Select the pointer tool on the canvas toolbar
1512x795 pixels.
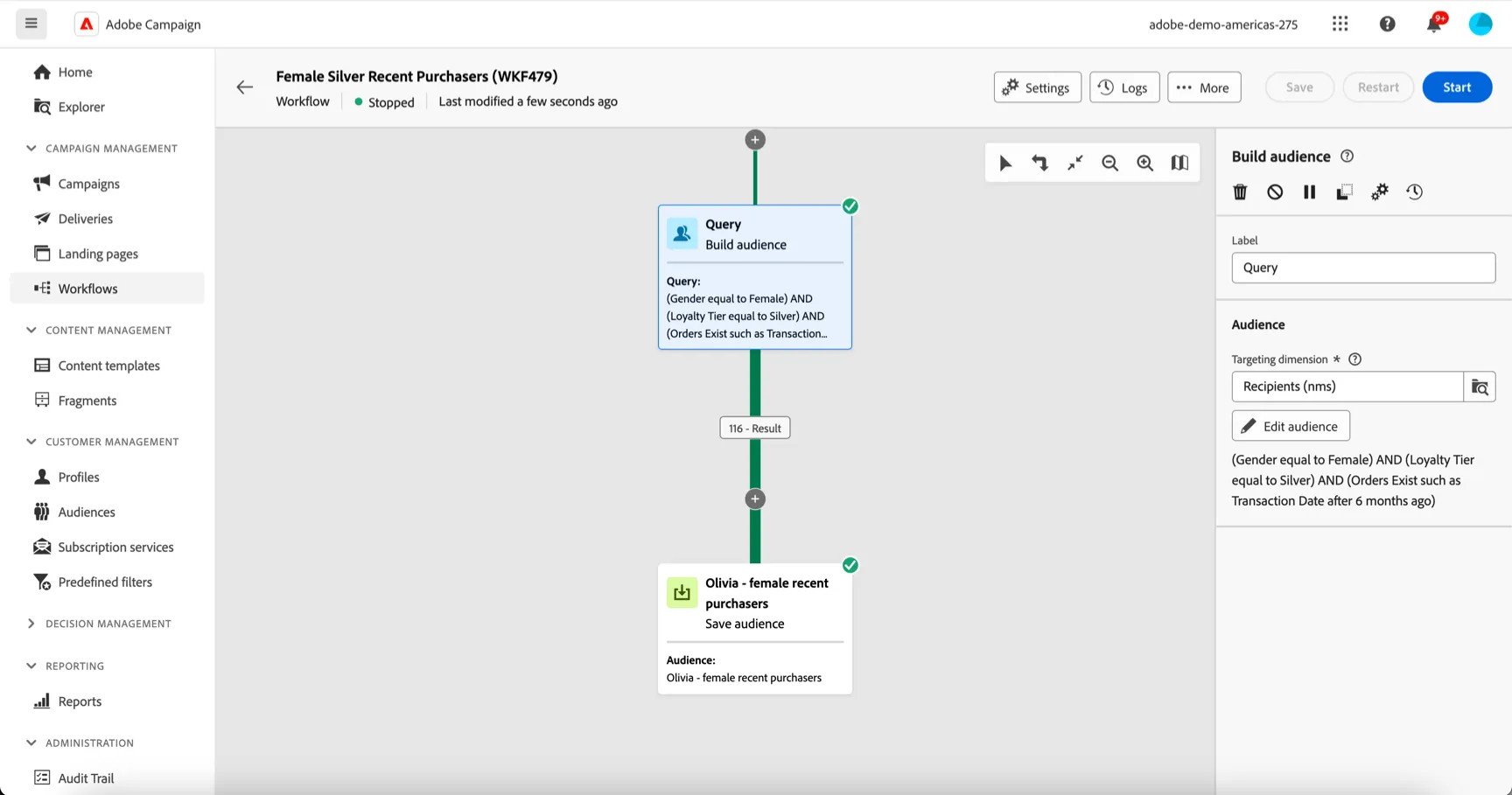(1005, 163)
